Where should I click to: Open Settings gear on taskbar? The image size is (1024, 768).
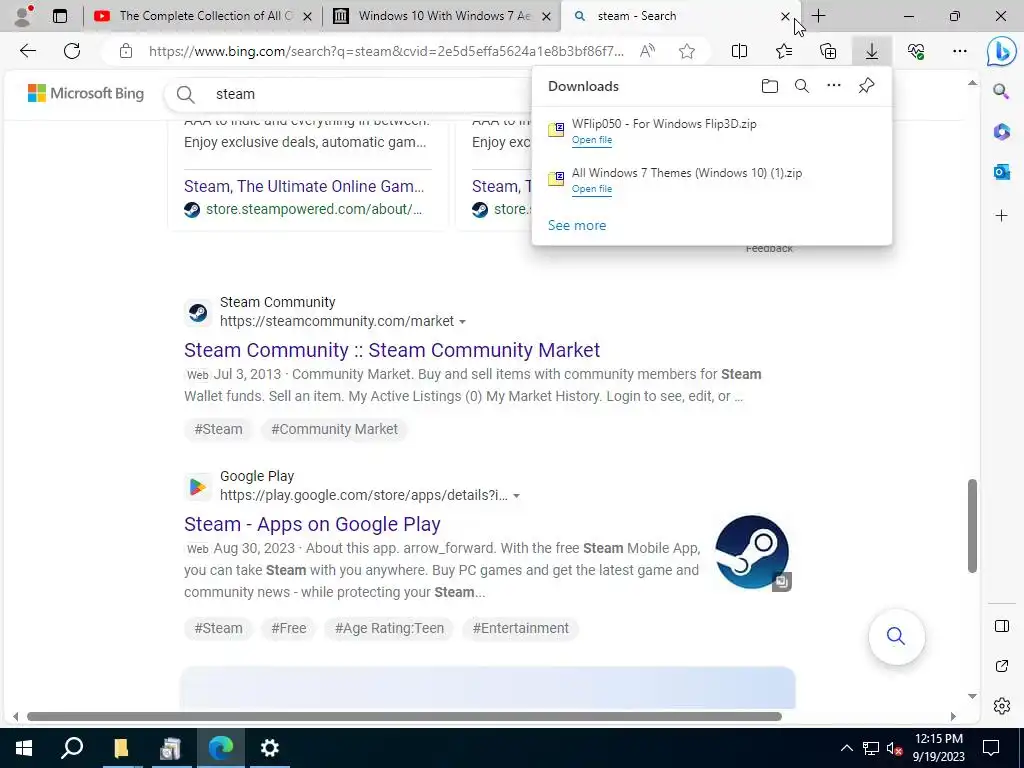click(270, 748)
